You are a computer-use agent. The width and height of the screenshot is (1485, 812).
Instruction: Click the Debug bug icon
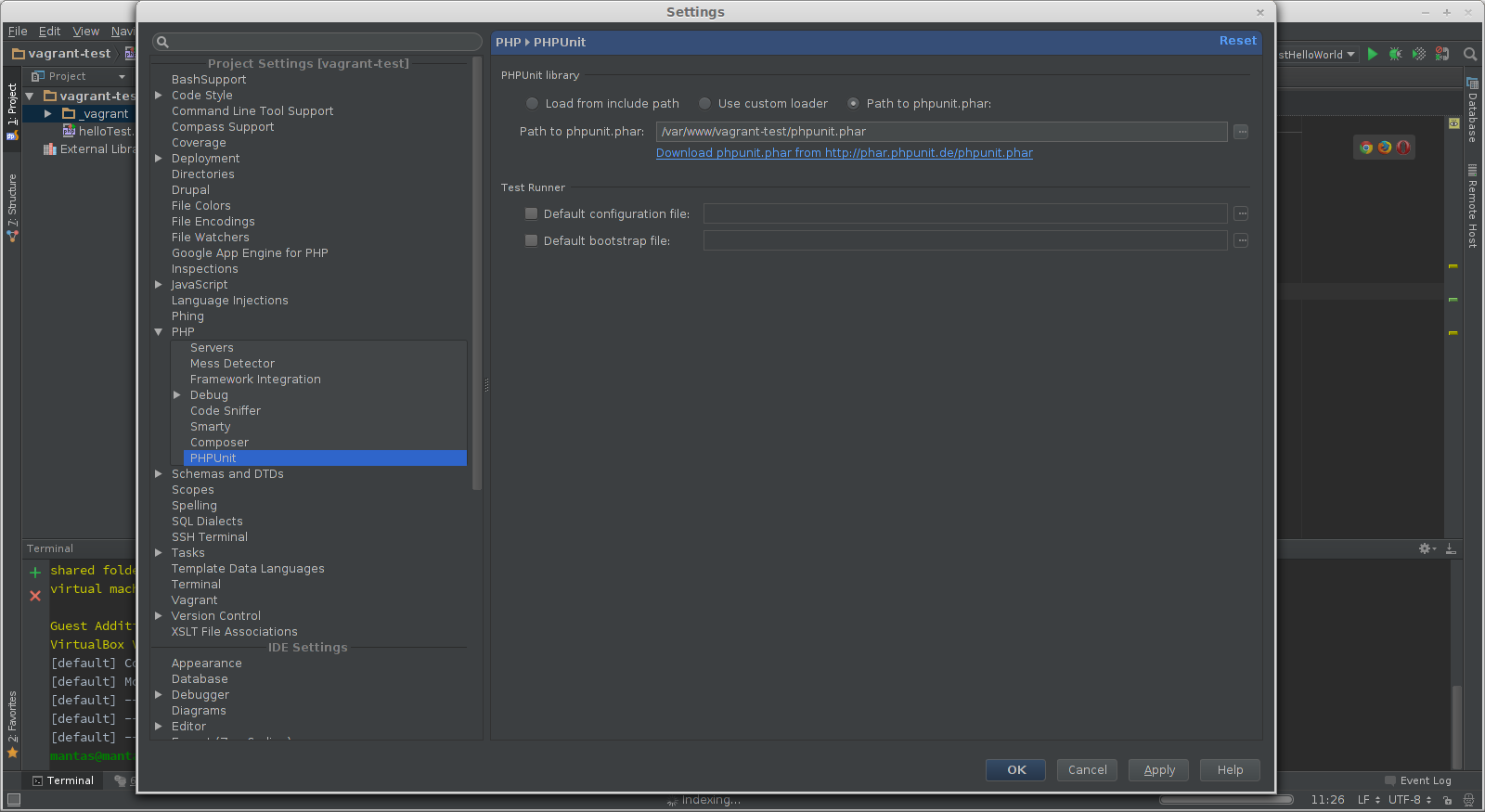coord(1395,55)
